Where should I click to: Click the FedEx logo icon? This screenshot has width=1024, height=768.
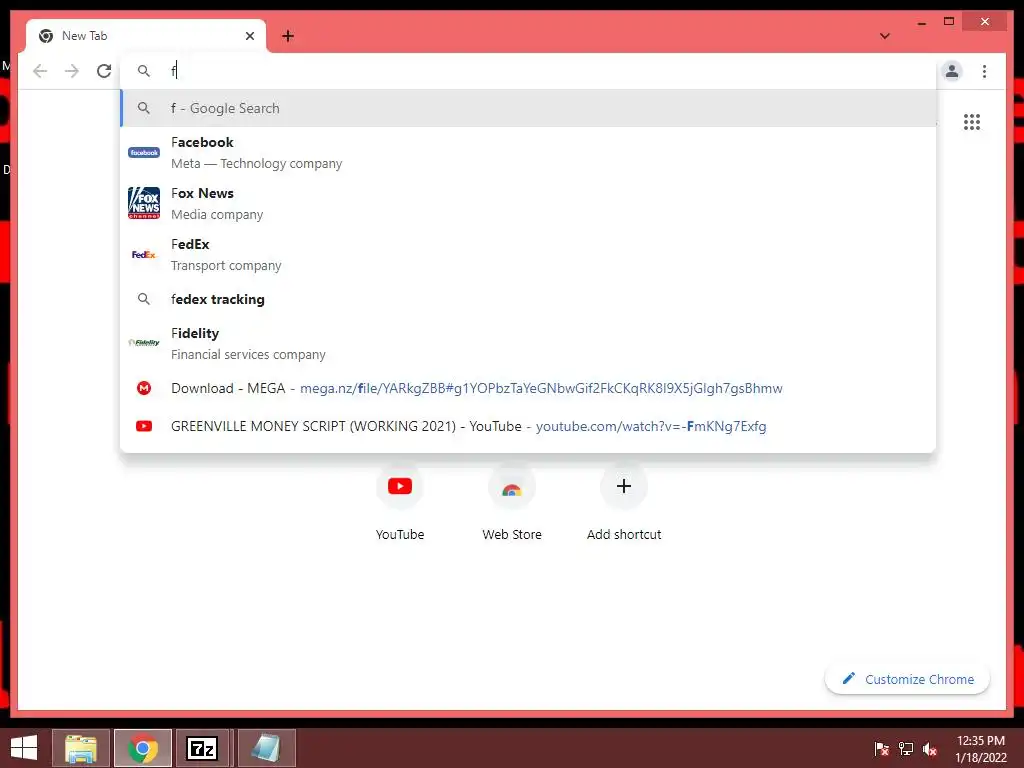click(144, 255)
